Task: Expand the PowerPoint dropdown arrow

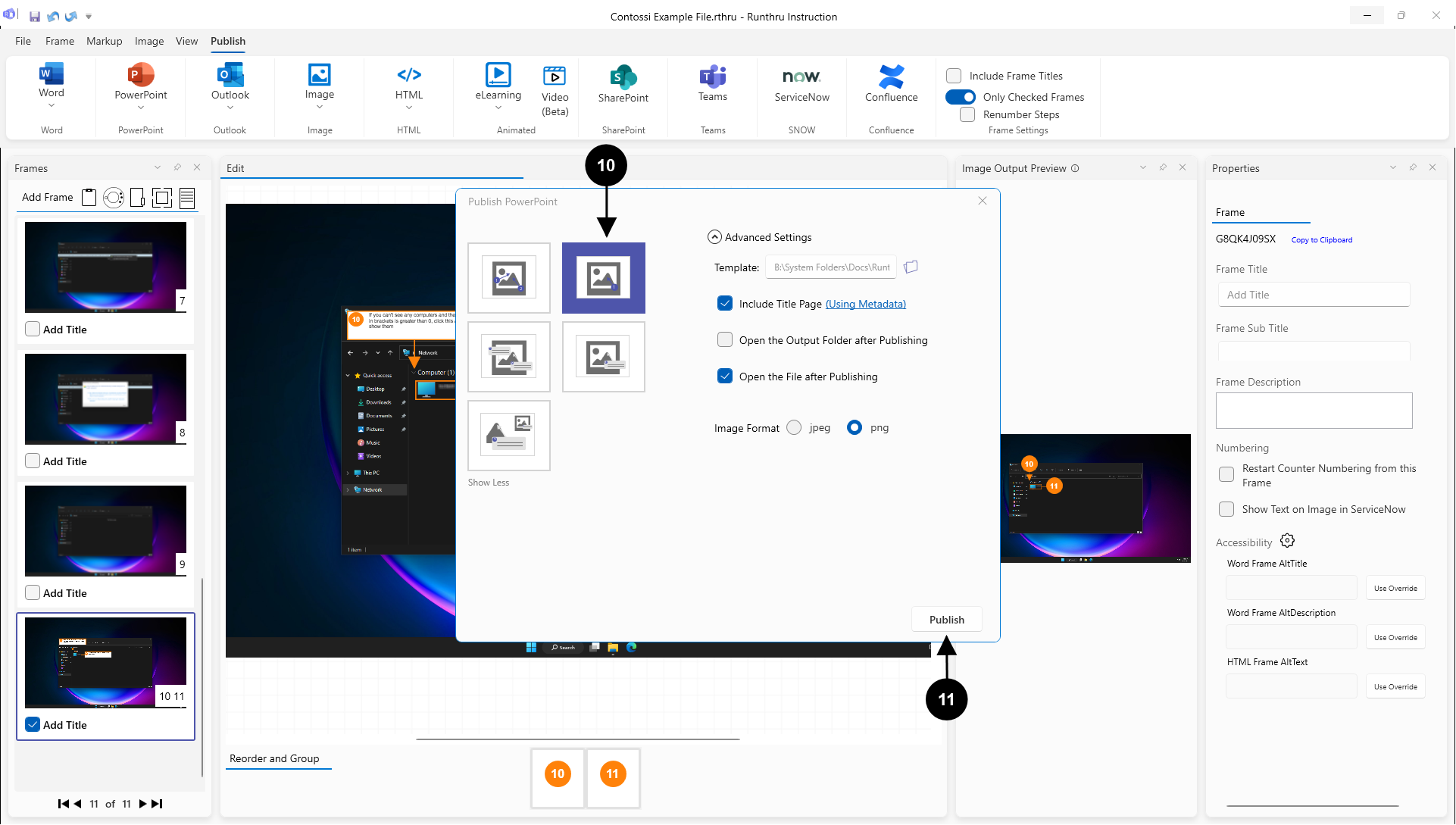Action: click(x=141, y=108)
